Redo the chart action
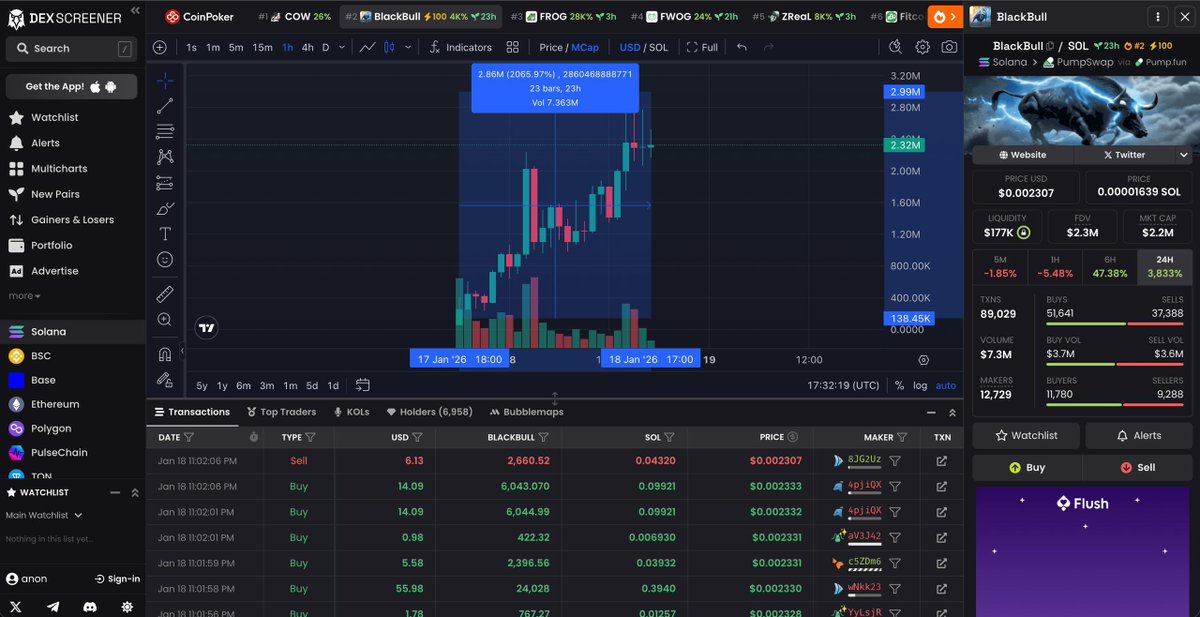The height and width of the screenshot is (617, 1200). [768, 47]
